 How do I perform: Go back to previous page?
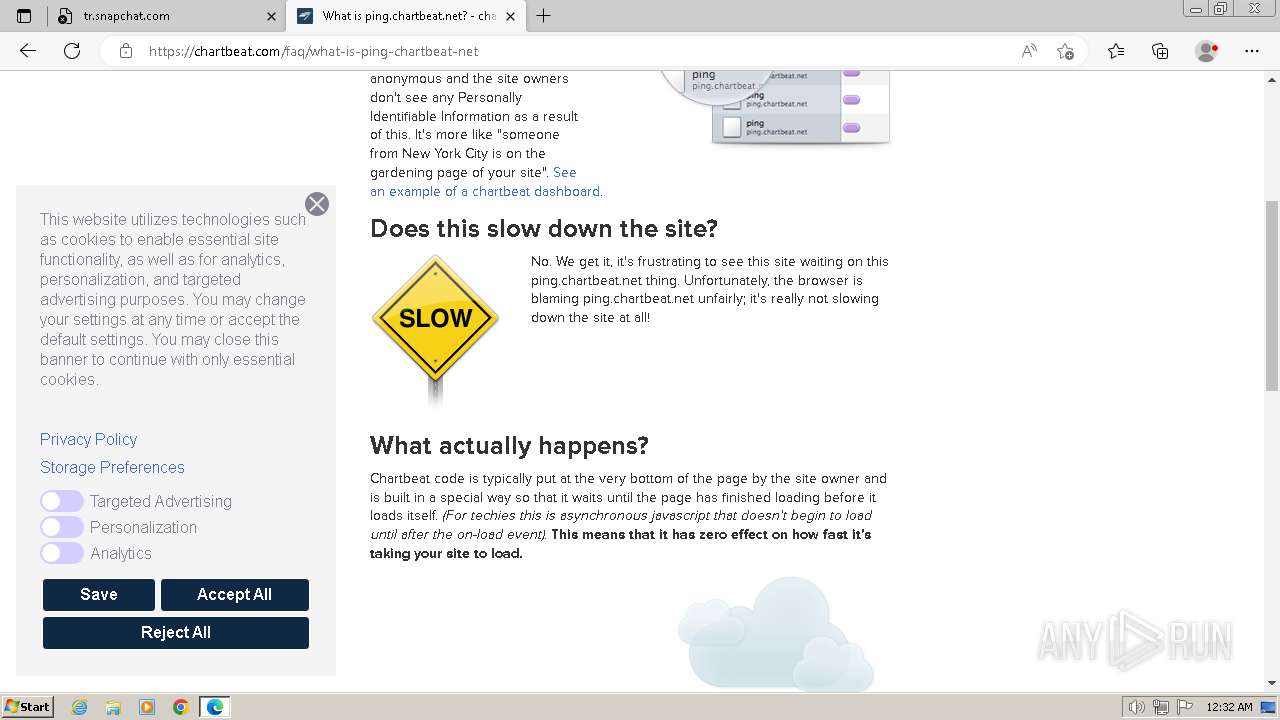coord(28,51)
